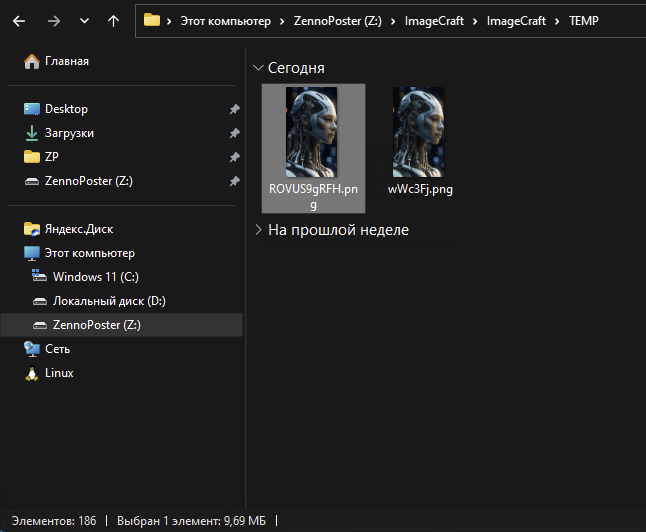This screenshot has width=646, height=532.
Task: Go up one folder level
Action: pyautogui.click(x=113, y=20)
